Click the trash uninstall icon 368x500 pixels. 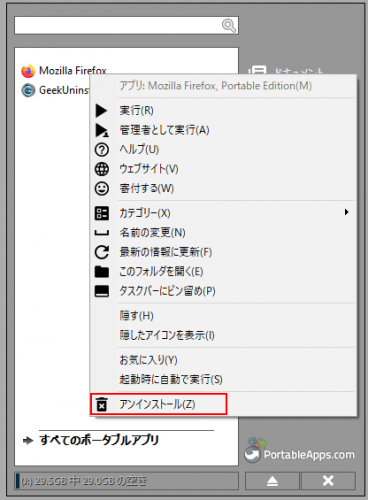click(x=102, y=404)
